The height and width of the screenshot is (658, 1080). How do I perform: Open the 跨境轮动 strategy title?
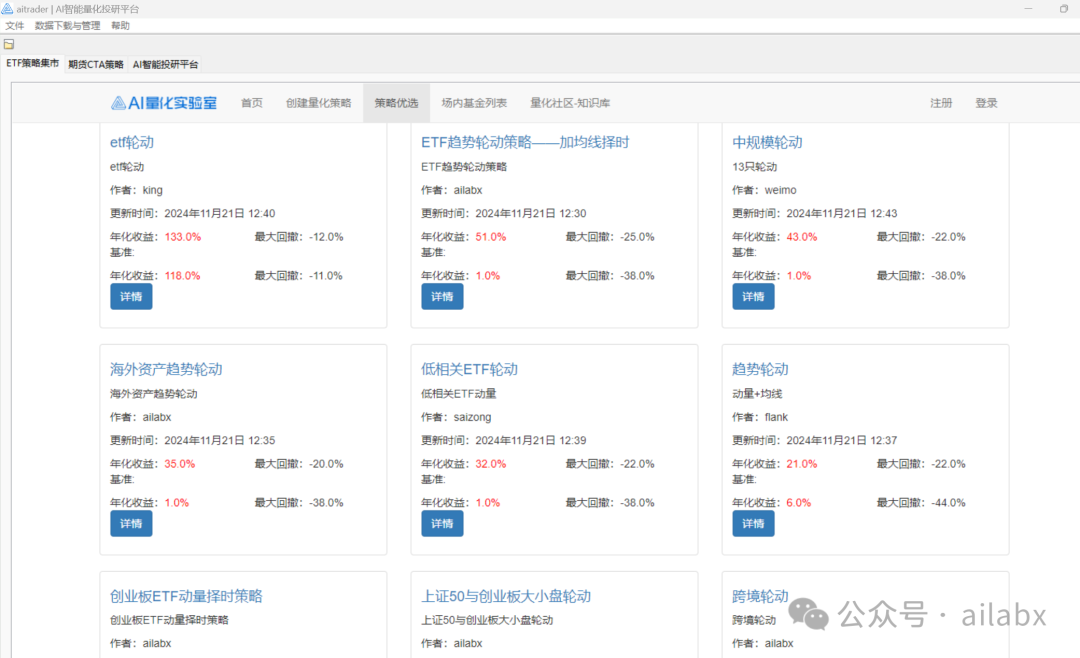760,596
